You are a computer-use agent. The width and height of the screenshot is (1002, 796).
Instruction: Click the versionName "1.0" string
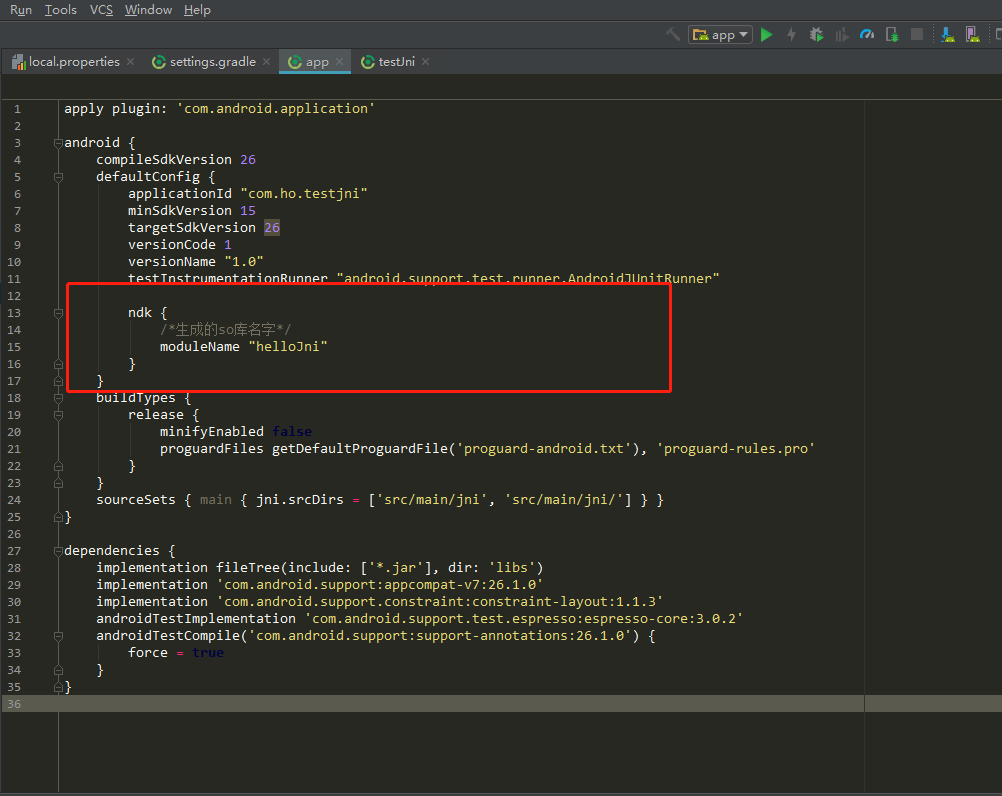(244, 262)
